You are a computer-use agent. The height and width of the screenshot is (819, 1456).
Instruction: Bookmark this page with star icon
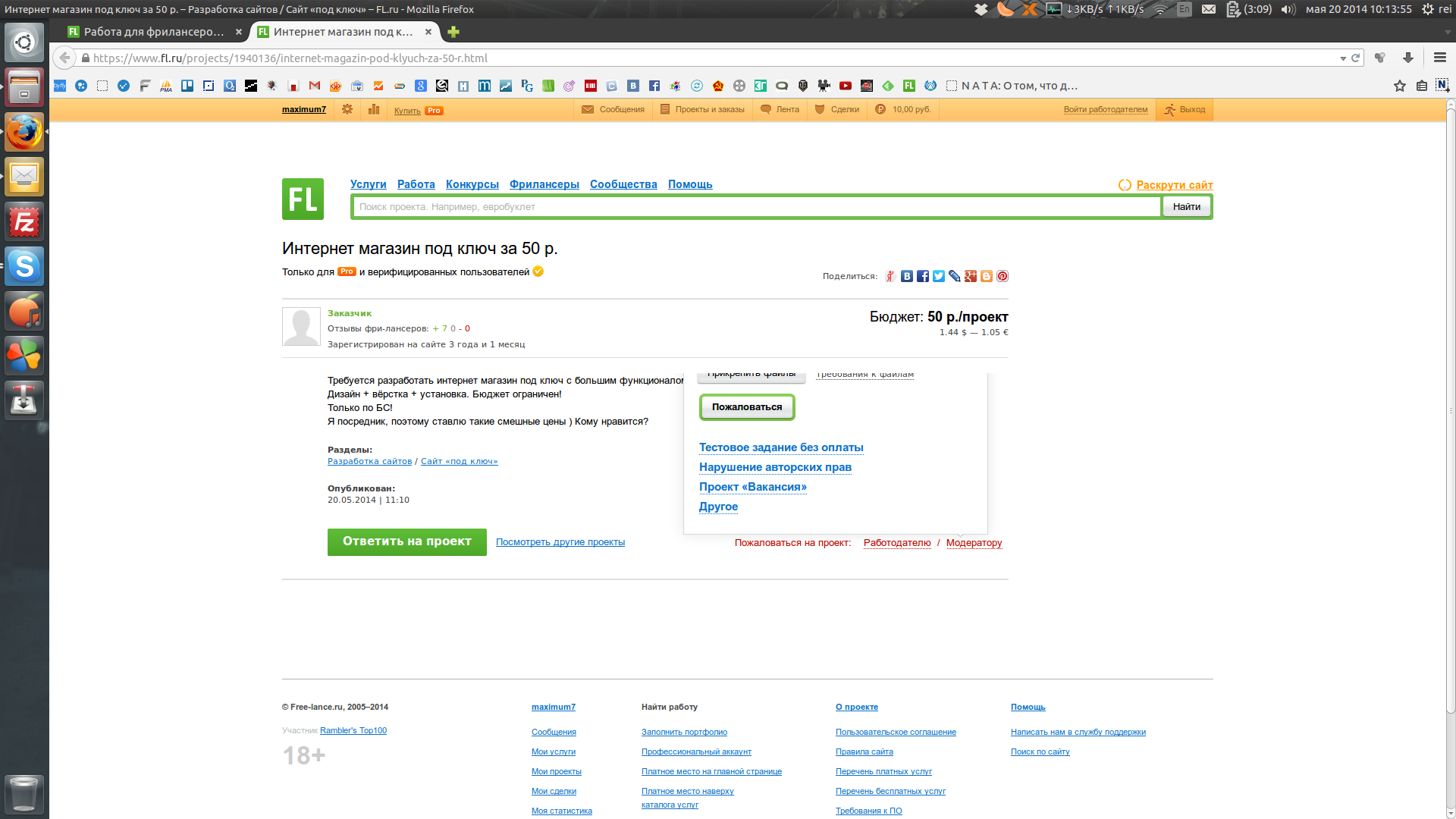(1400, 86)
